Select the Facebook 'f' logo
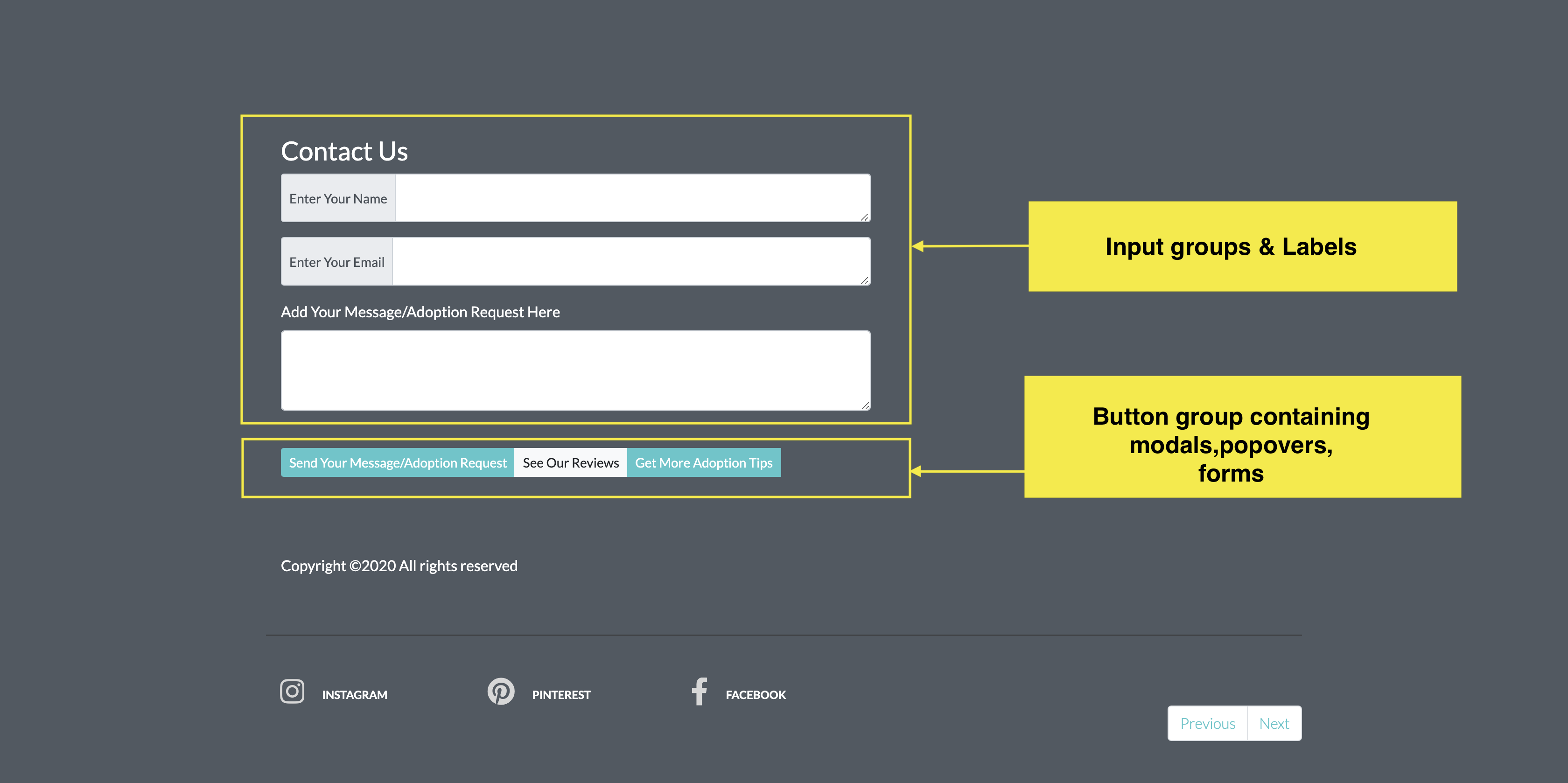This screenshot has height=783, width=1568. point(699,692)
